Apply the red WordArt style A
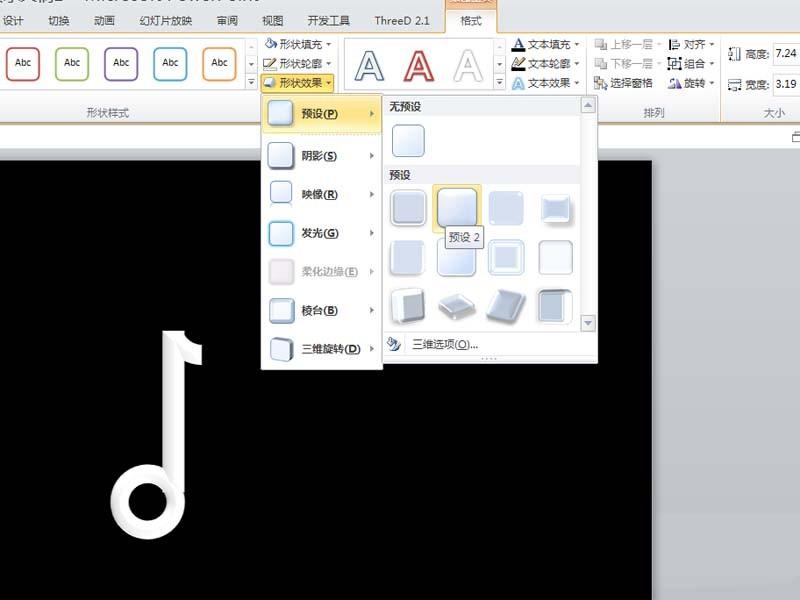The width and height of the screenshot is (800, 600). coord(418,66)
